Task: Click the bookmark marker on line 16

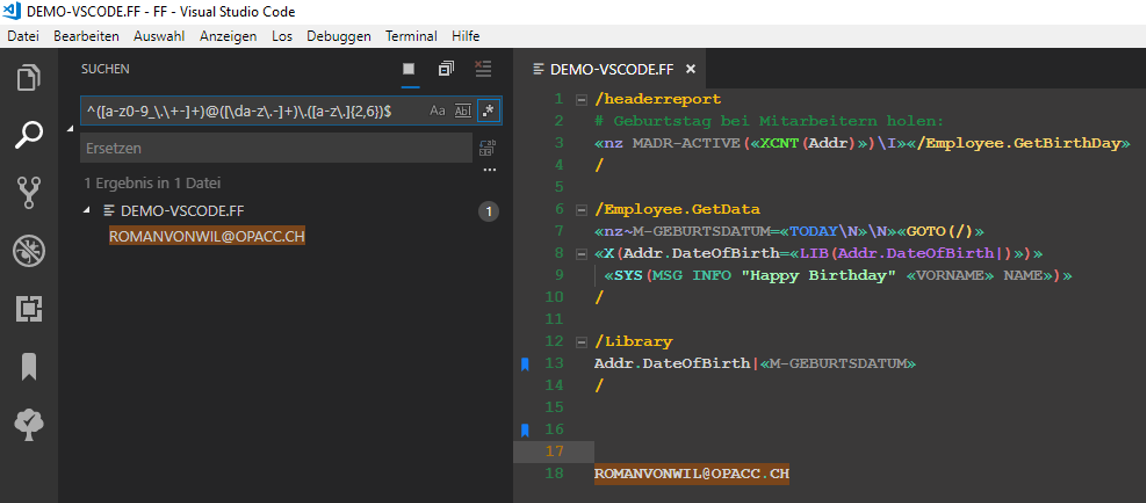Action: [524, 430]
